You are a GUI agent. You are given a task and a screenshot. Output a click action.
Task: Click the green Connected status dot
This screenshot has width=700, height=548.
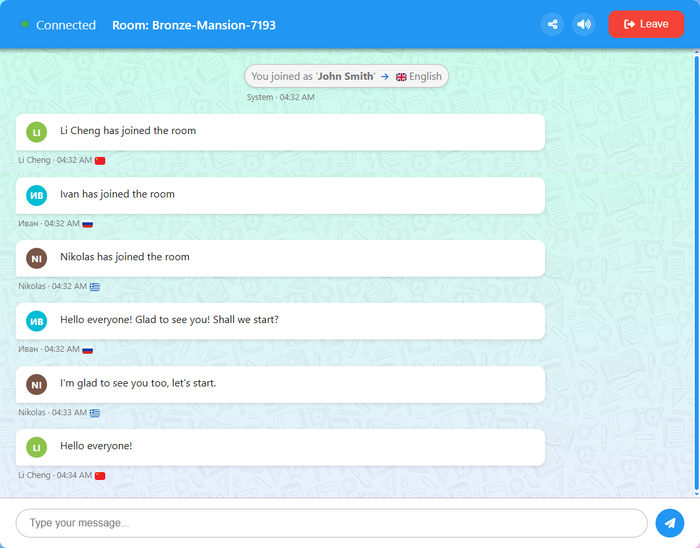coord(25,24)
